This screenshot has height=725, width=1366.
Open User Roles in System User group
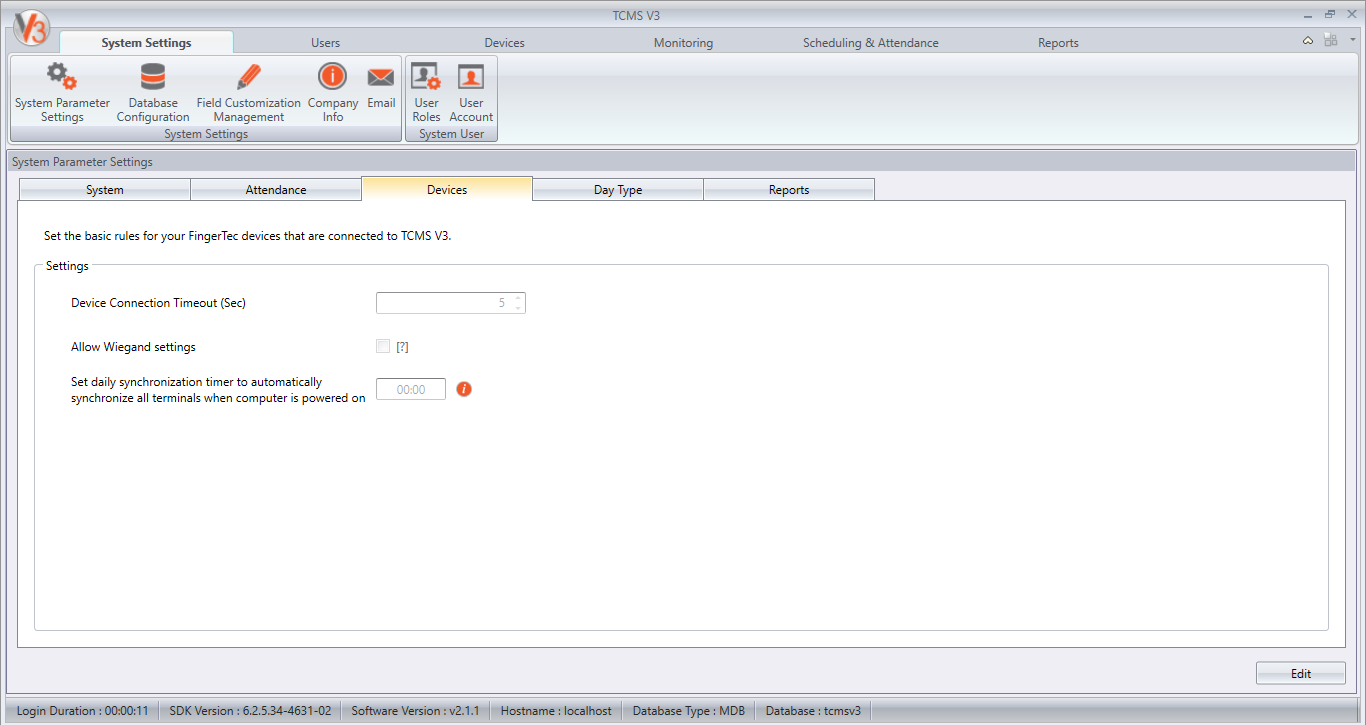pos(427,92)
